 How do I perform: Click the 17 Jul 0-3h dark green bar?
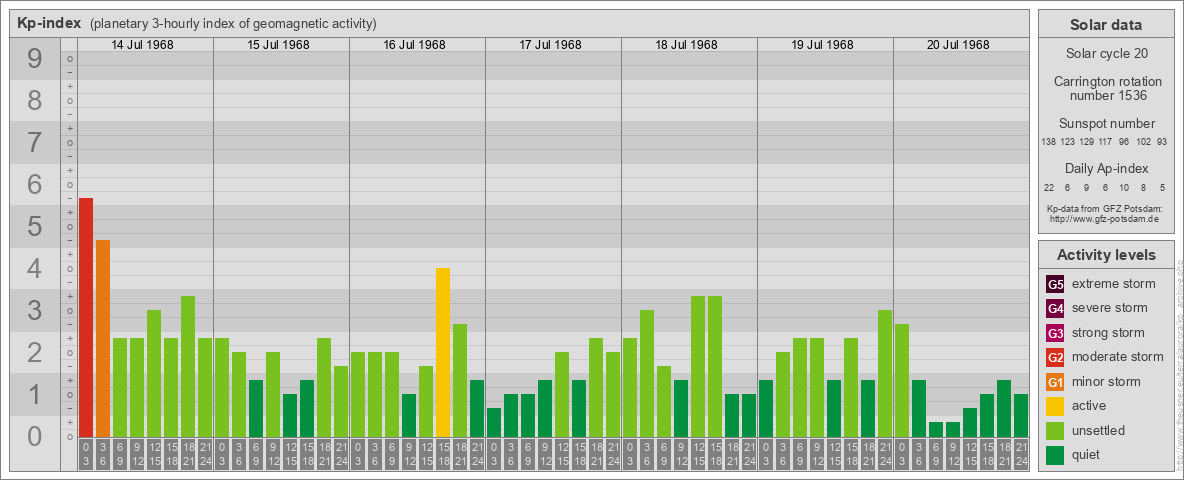pos(494,423)
